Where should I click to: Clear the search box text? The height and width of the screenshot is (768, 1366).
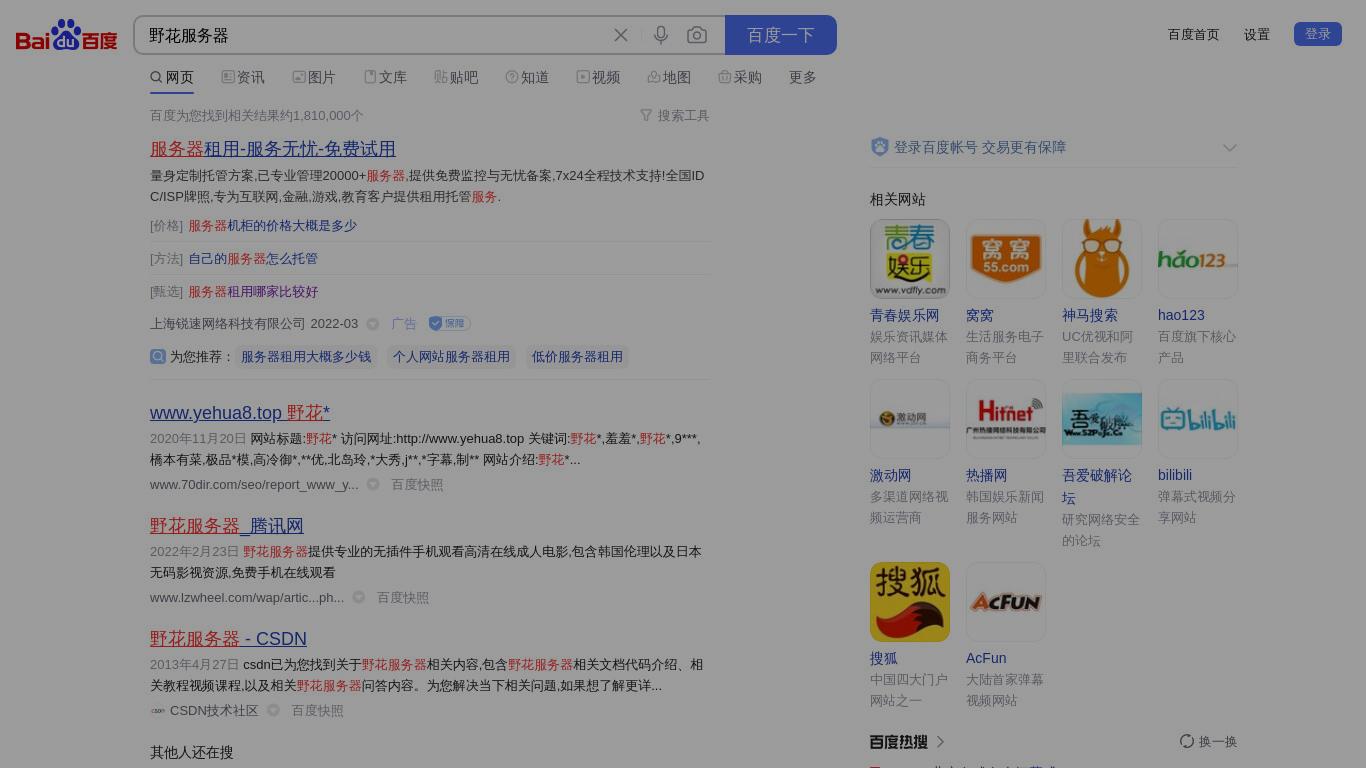621,35
